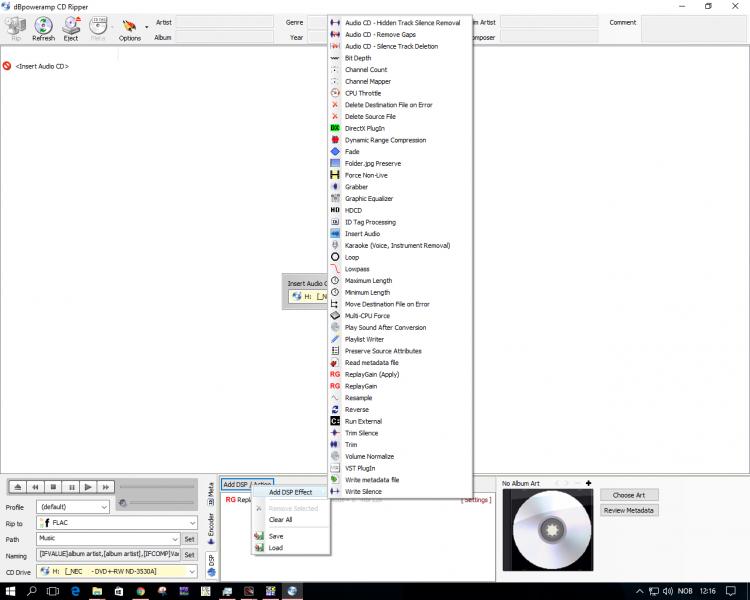Click the Choose Art button
This screenshot has width=750, height=600.
(629, 495)
